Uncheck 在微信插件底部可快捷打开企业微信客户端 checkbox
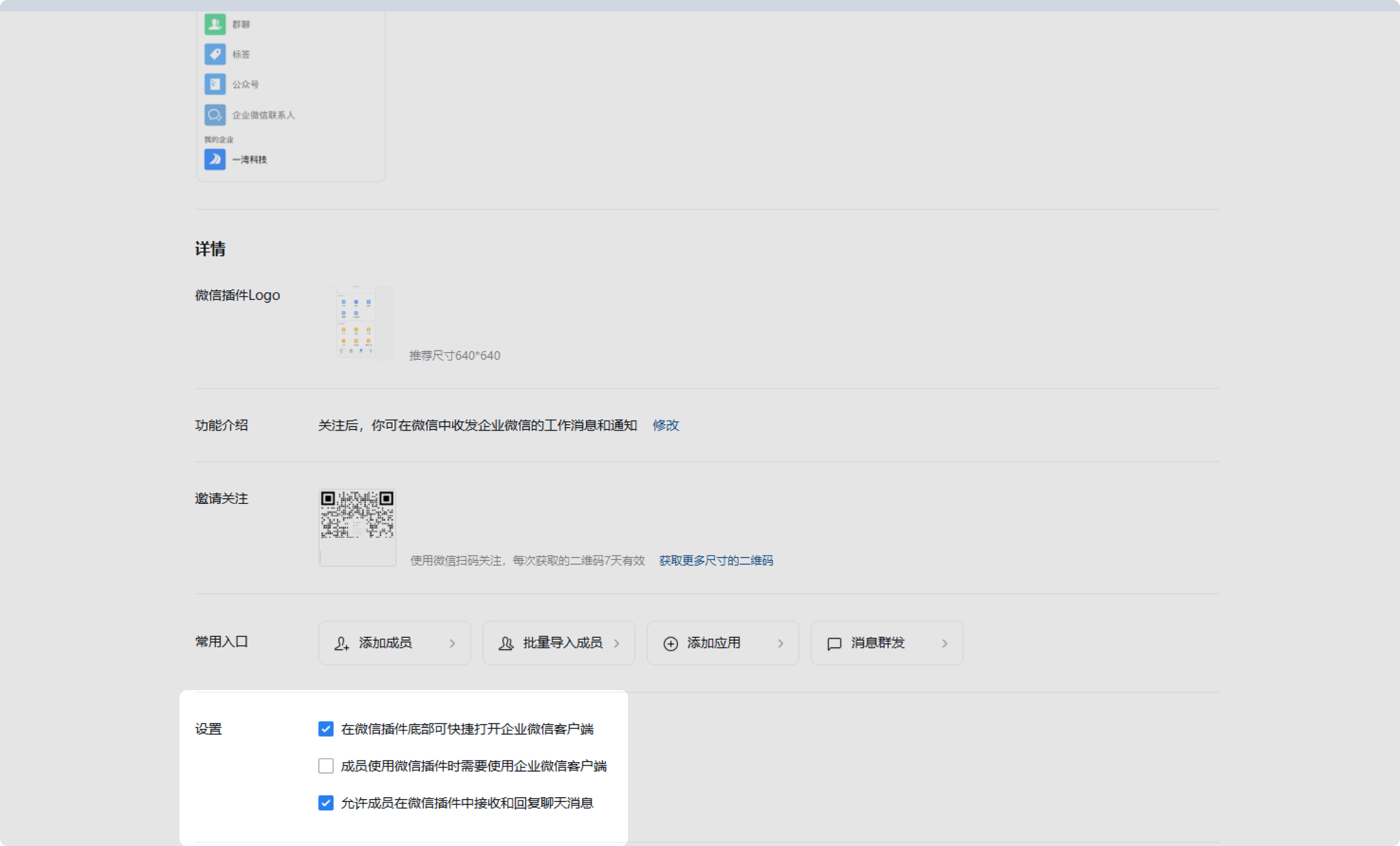The width and height of the screenshot is (1400, 846). [x=326, y=729]
